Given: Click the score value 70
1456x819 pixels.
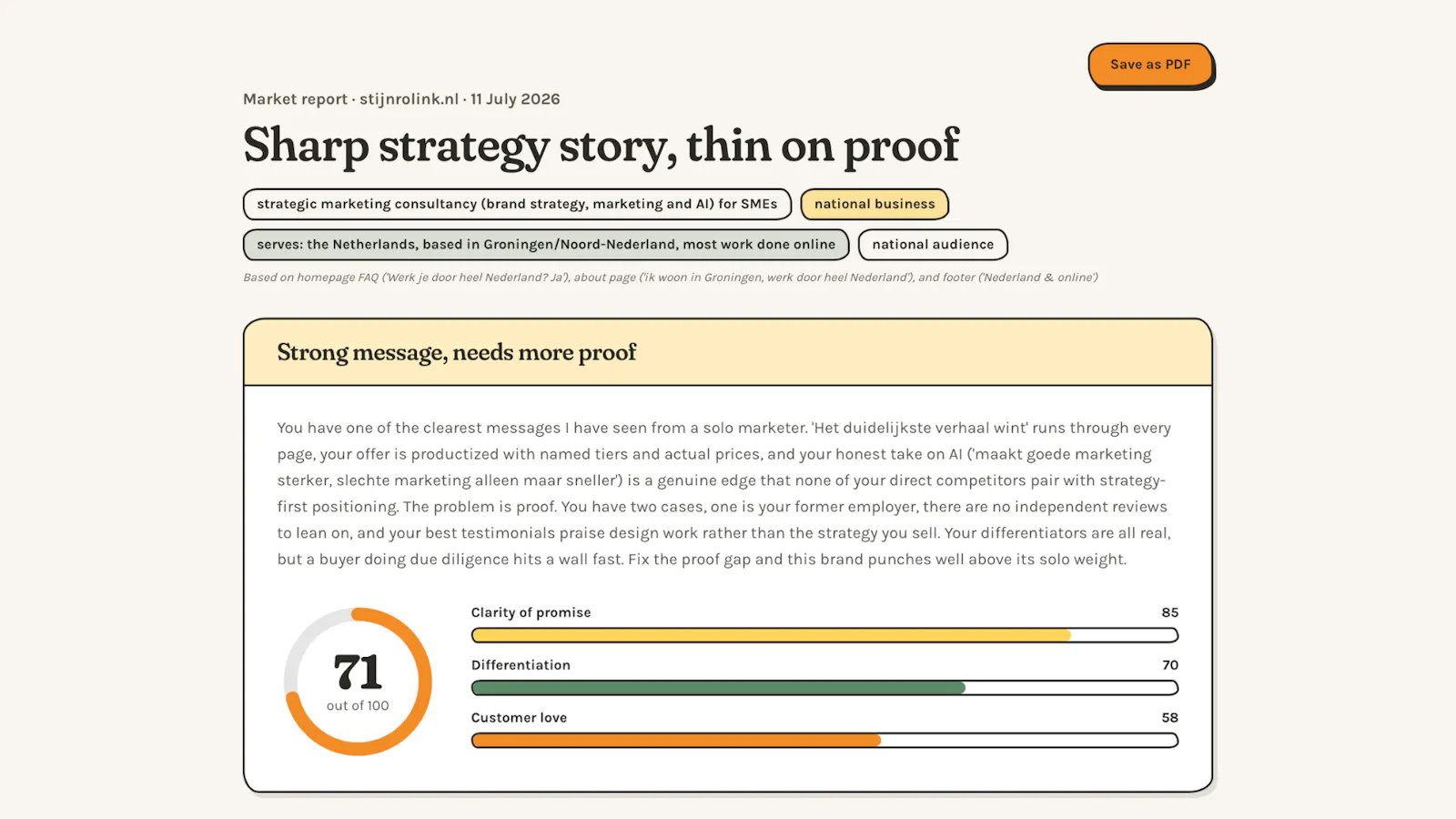Looking at the screenshot, I should [1169, 665].
